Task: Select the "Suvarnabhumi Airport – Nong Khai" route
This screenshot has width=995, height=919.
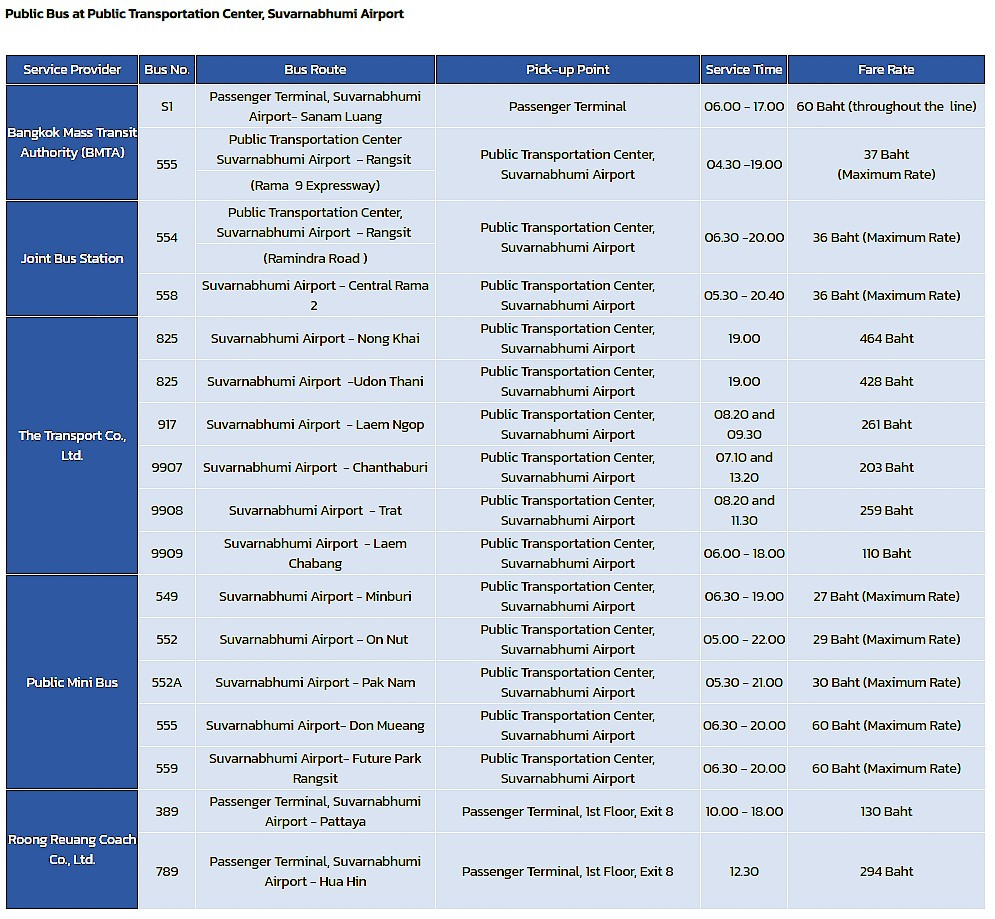Action: [315, 339]
